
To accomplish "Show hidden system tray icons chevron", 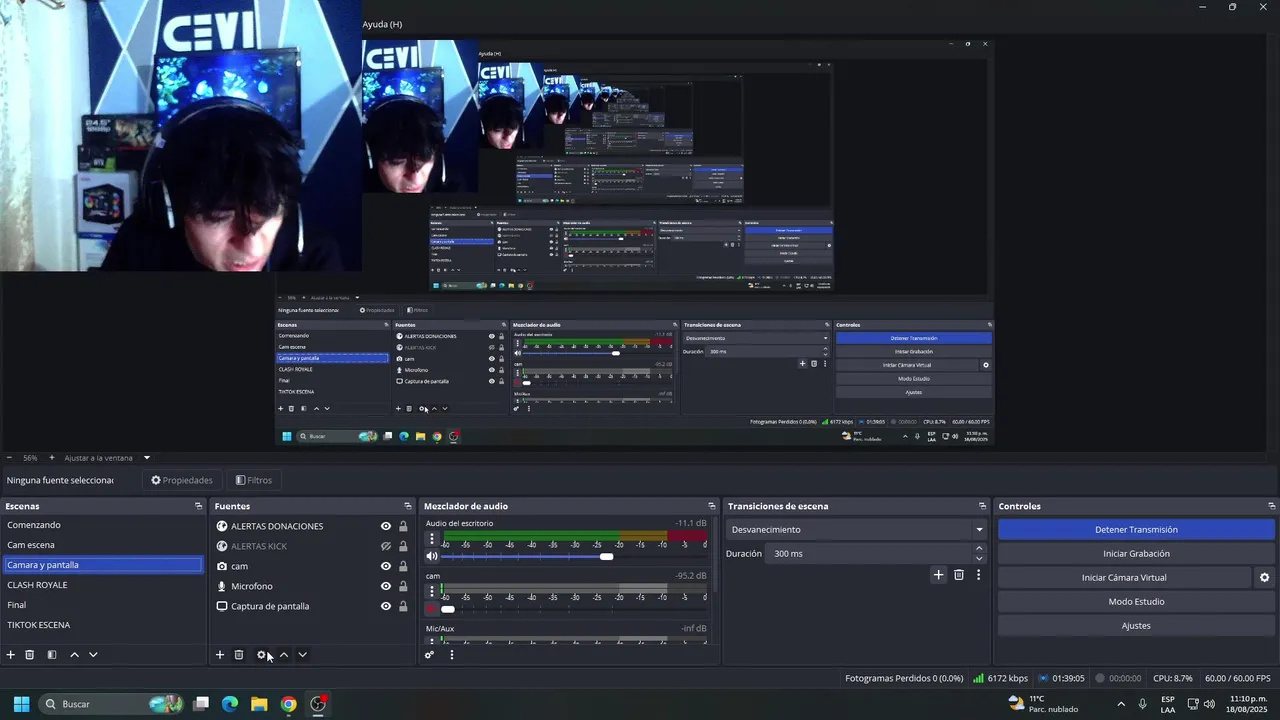I will [x=1120, y=704].
